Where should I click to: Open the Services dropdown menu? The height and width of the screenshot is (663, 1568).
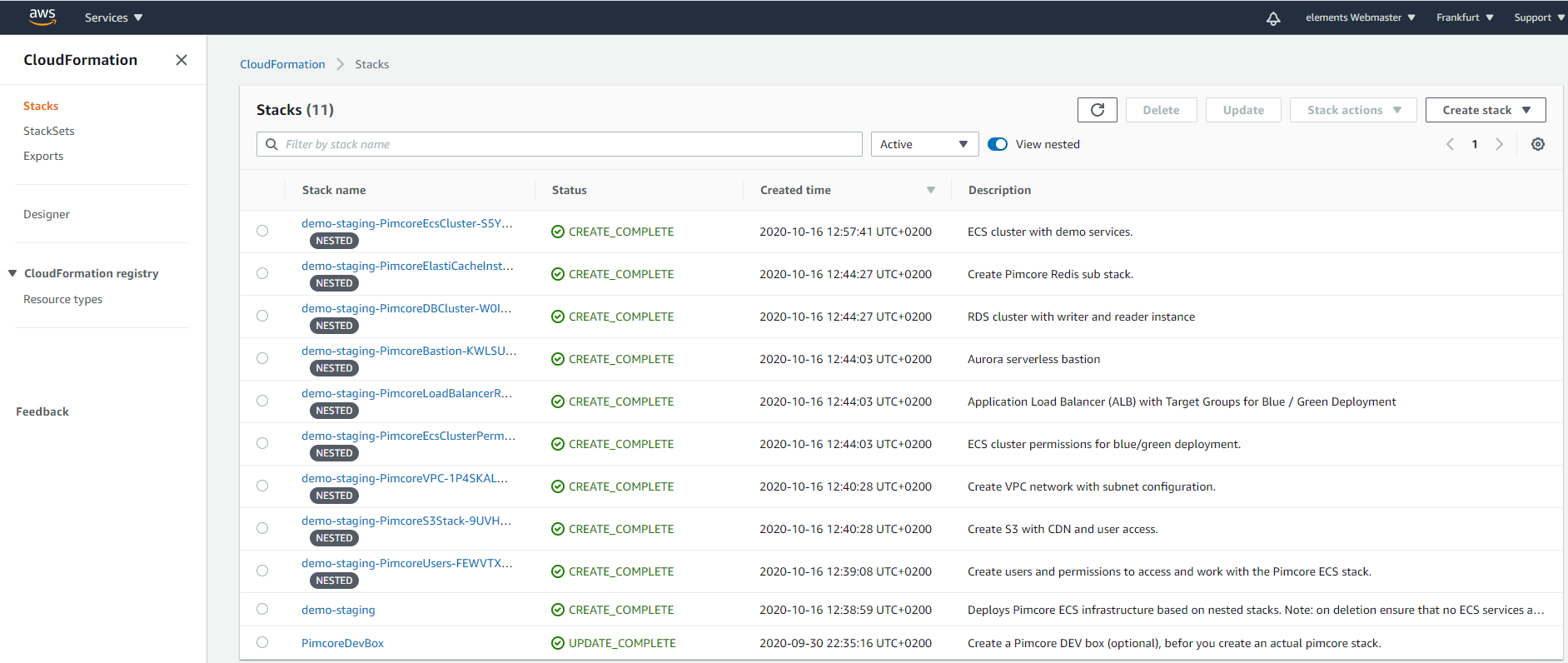click(x=113, y=17)
